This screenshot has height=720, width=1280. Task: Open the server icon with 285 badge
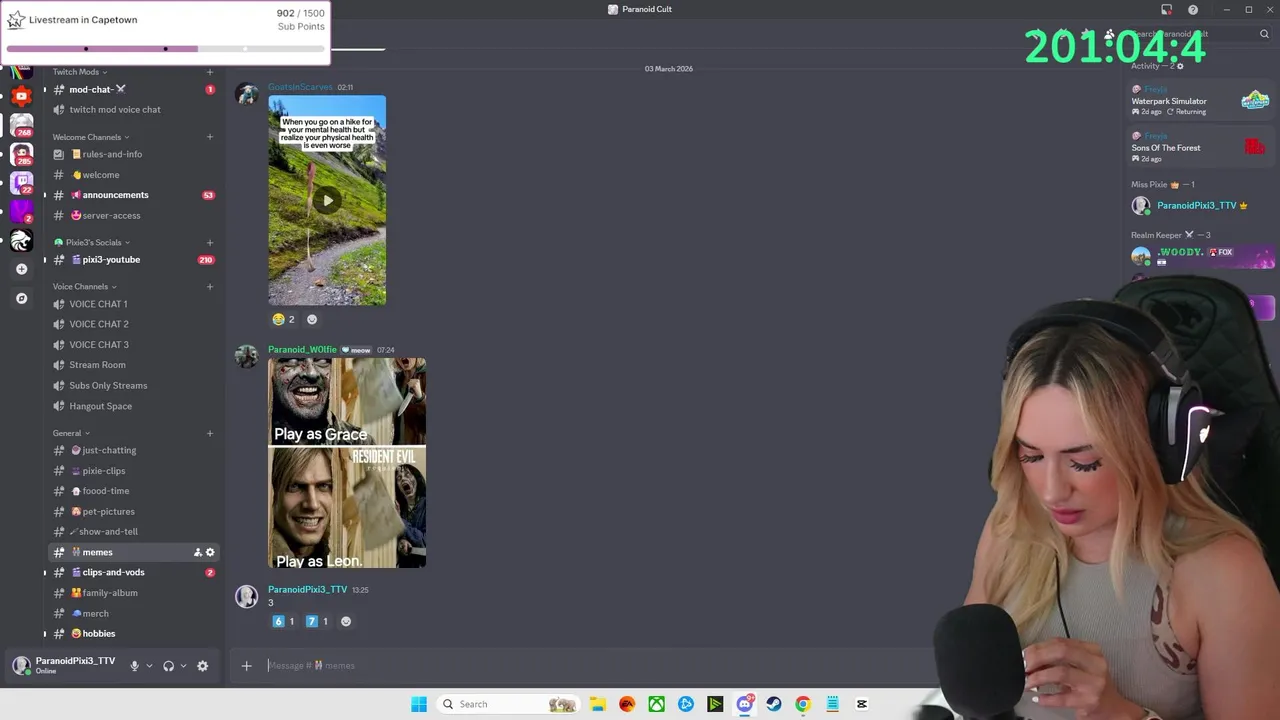point(21,154)
